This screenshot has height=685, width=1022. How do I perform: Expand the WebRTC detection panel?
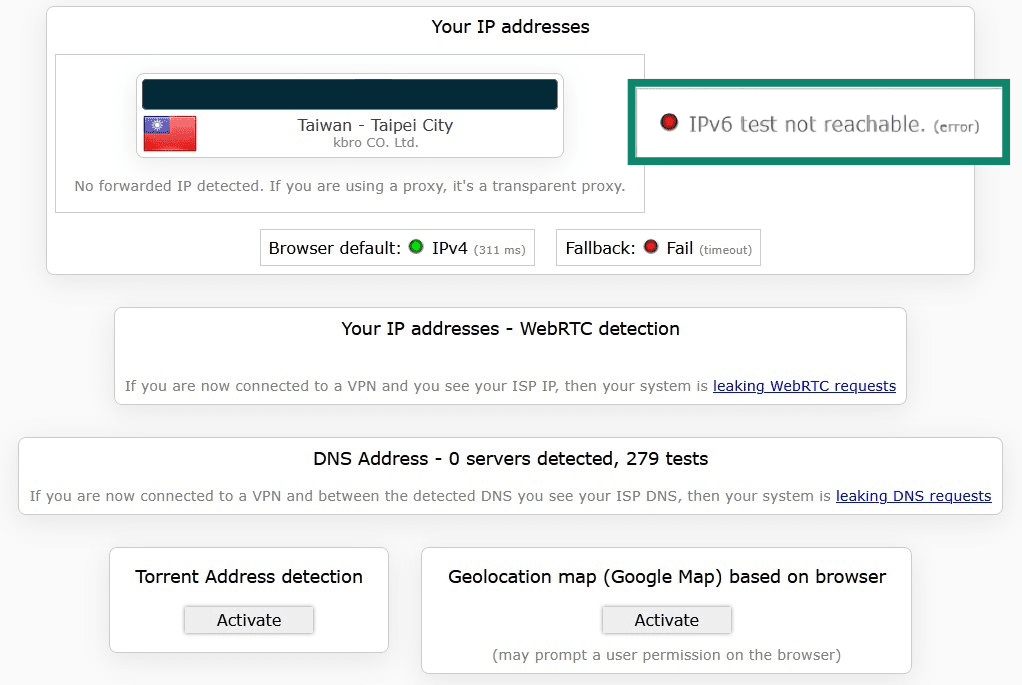[510, 329]
